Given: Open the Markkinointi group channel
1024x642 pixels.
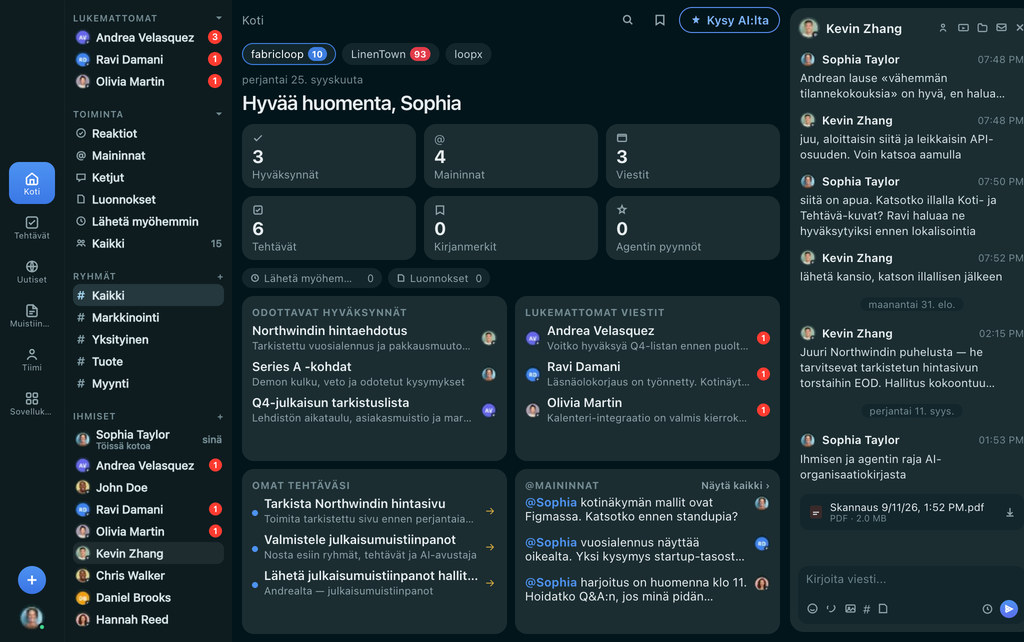Looking at the screenshot, I should point(148,317).
